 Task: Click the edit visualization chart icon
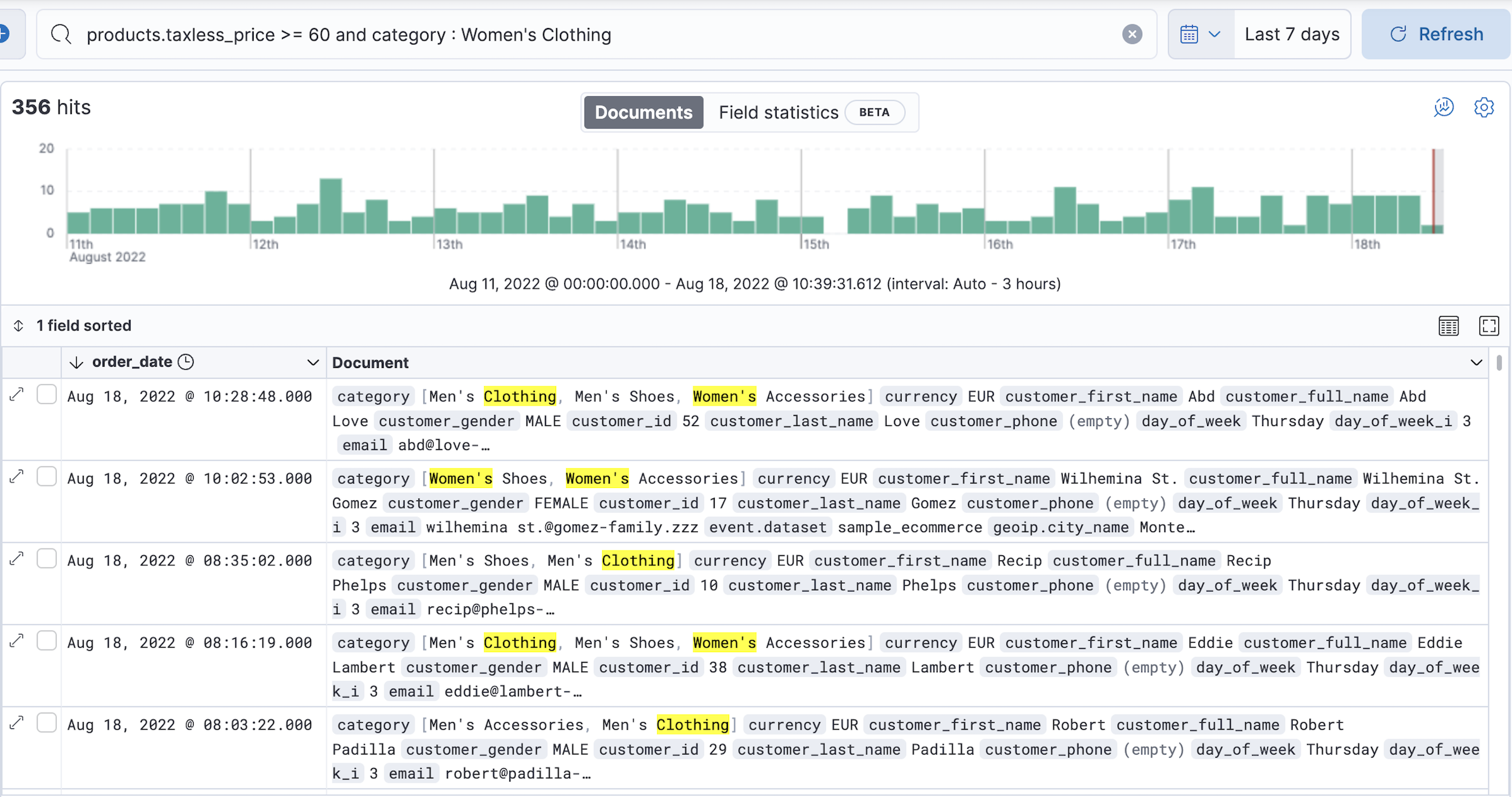coord(1443,107)
